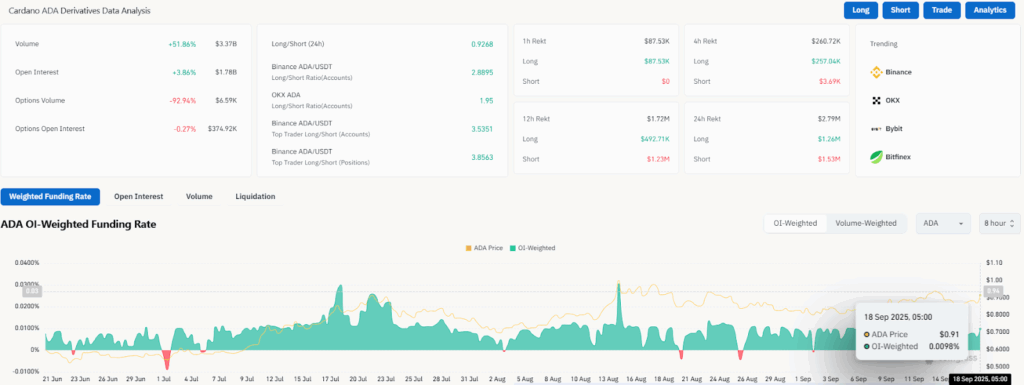Screen dimensions: 1024x385
Task: Click the 13 Aug date on chart axis
Action: click(x=609, y=378)
